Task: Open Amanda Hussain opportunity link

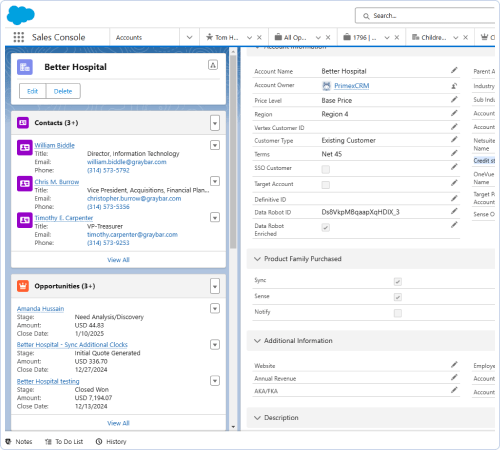Action: 40,309
